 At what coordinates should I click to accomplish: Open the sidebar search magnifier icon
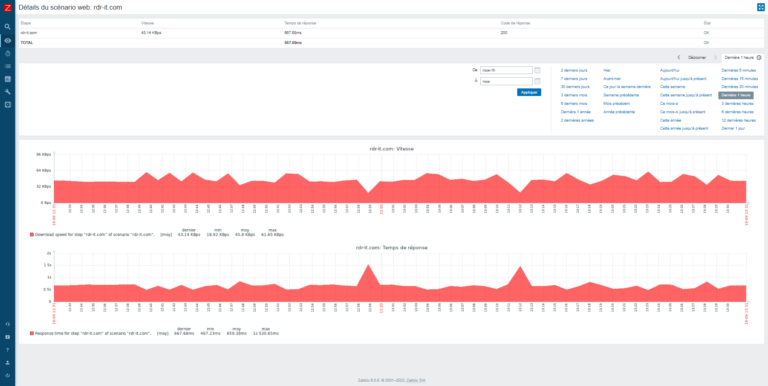pos(7,27)
